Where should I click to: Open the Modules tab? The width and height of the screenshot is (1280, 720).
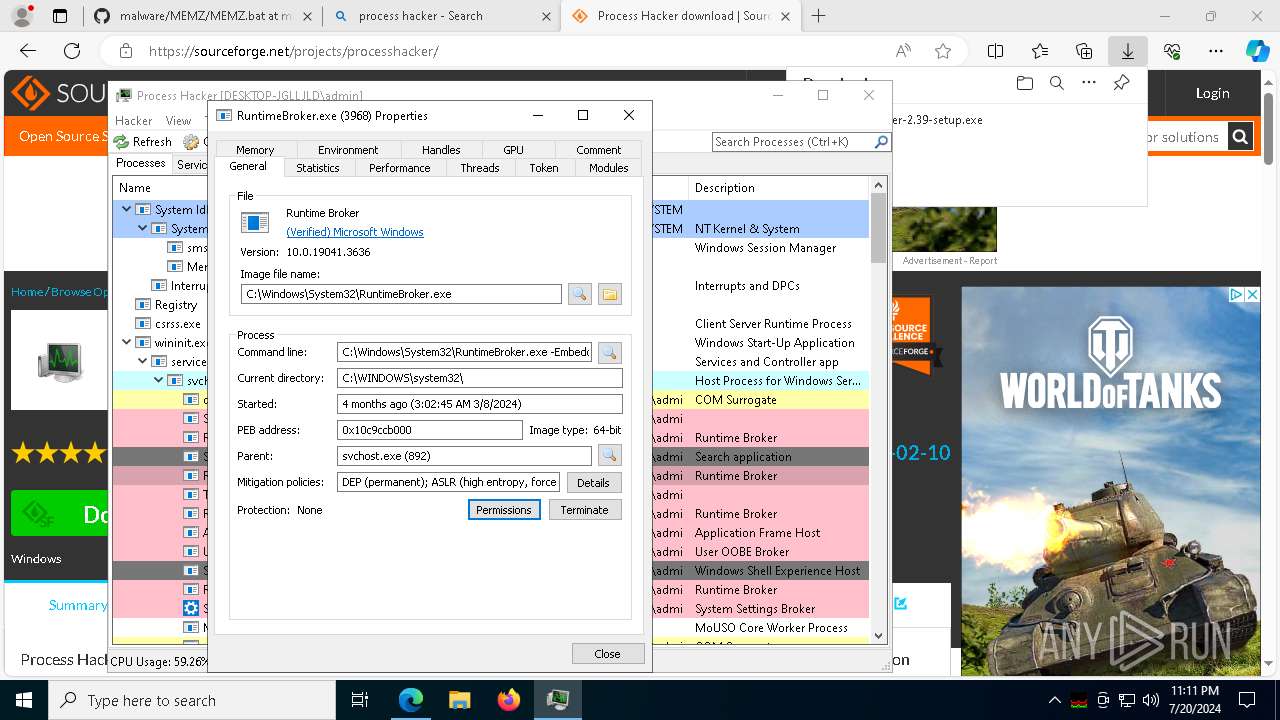(x=608, y=168)
